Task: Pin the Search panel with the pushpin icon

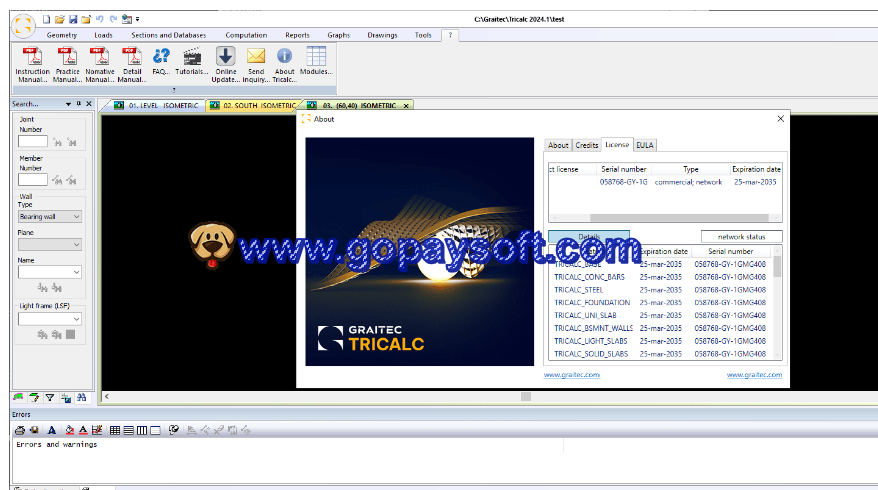Action: coord(78,104)
